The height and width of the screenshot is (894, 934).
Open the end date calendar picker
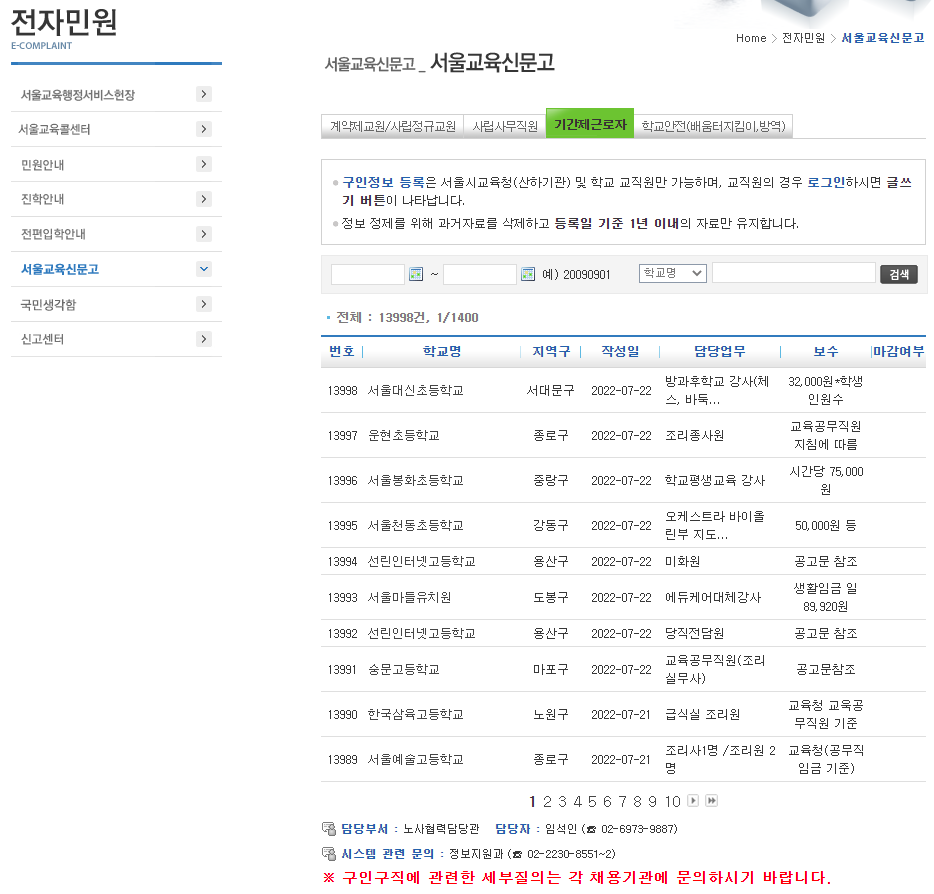click(527, 274)
